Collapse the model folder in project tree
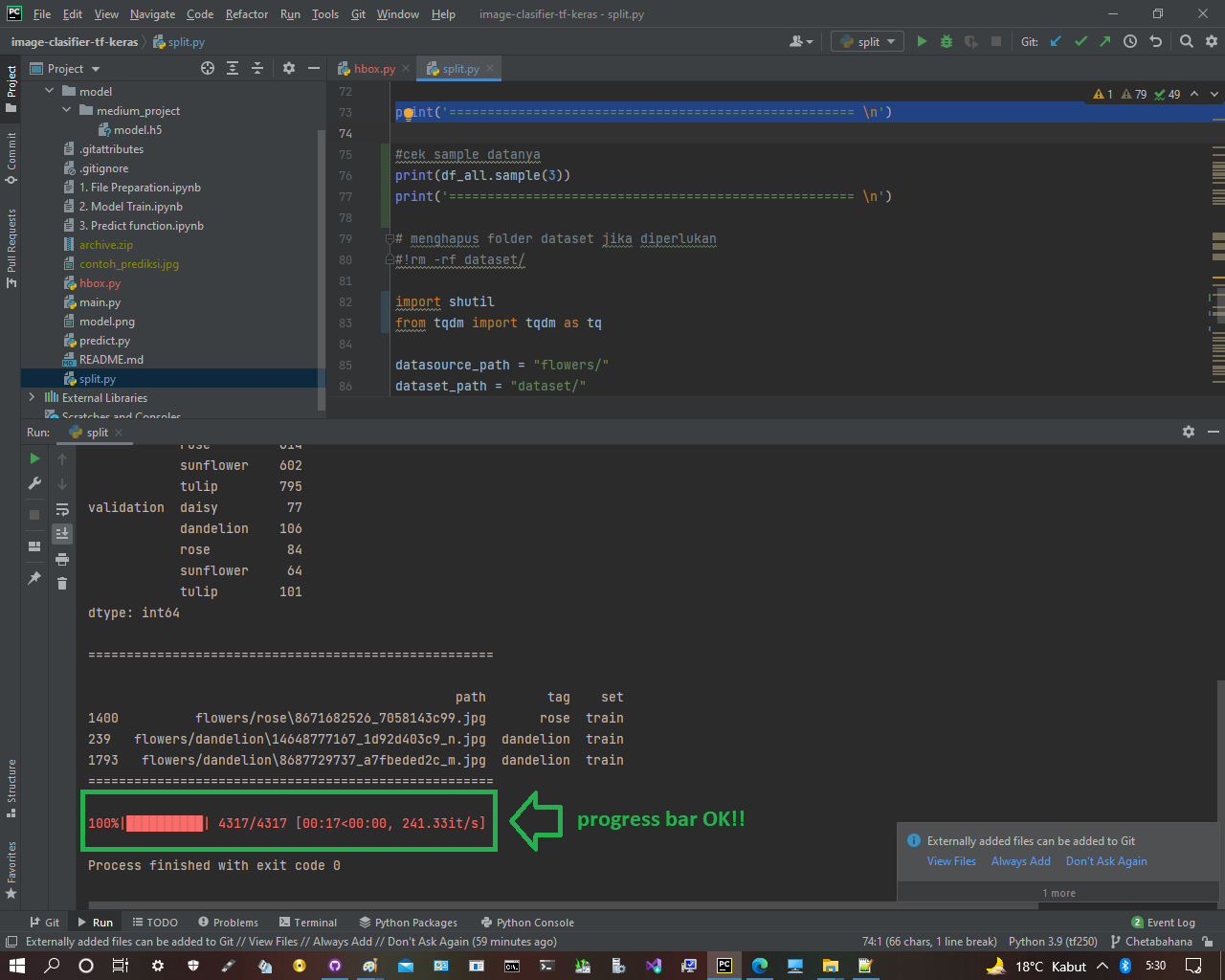Screen dimensions: 1225x980 point(49,91)
